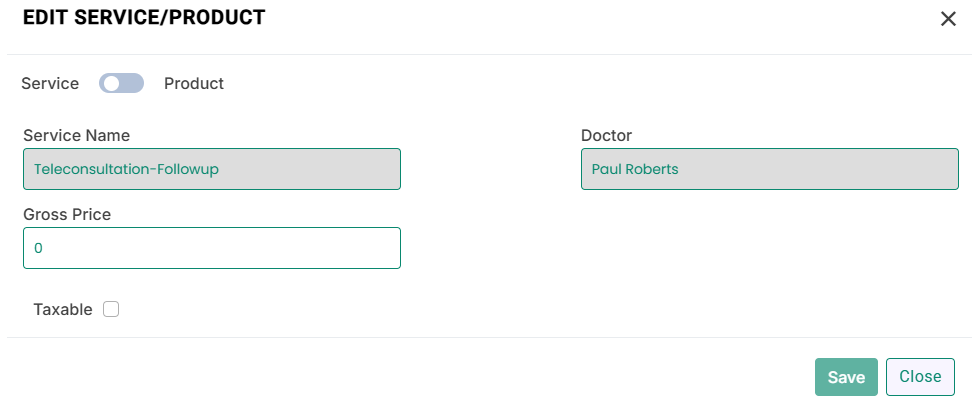Save the service changes
Screen dimensions: 972x399
pyautogui.click(x=846, y=377)
